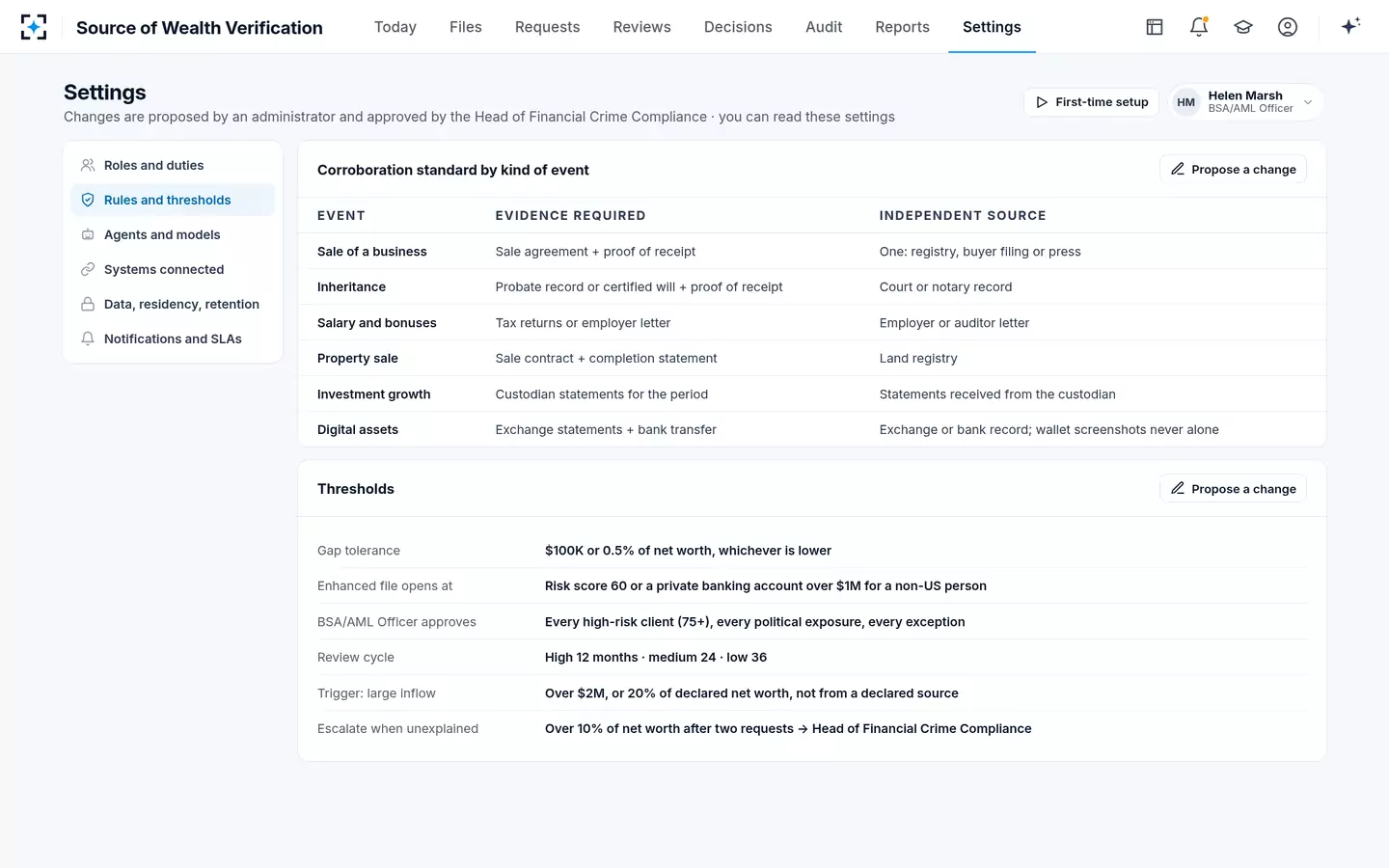Click the HM avatar badge

coord(1186,102)
